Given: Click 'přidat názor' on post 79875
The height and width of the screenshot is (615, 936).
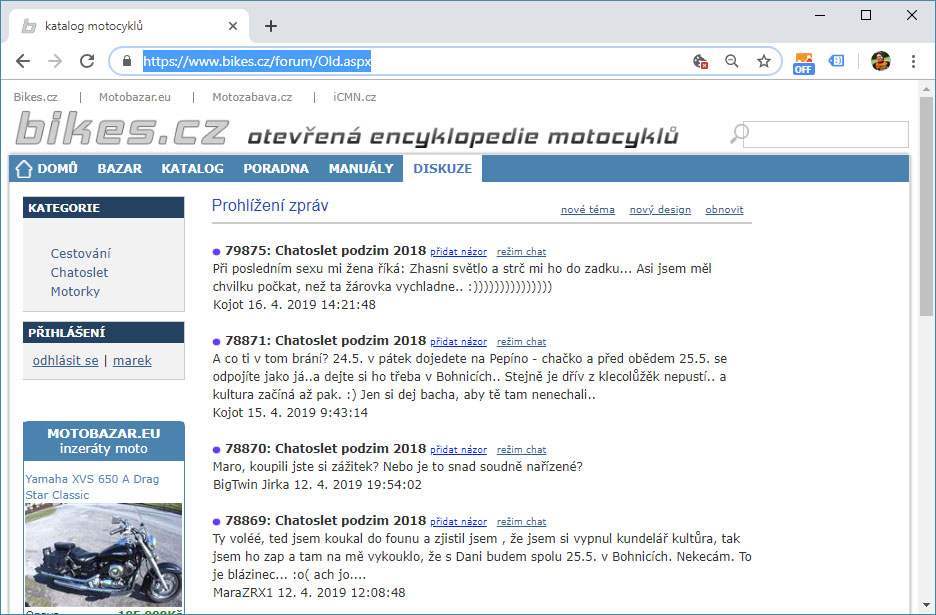Looking at the screenshot, I should click(458, 252).
